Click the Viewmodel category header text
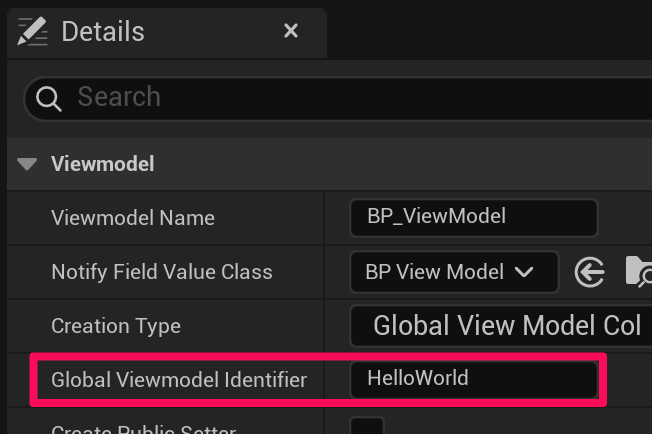This screenshot has width=652, height=434. tap(102, 164)
